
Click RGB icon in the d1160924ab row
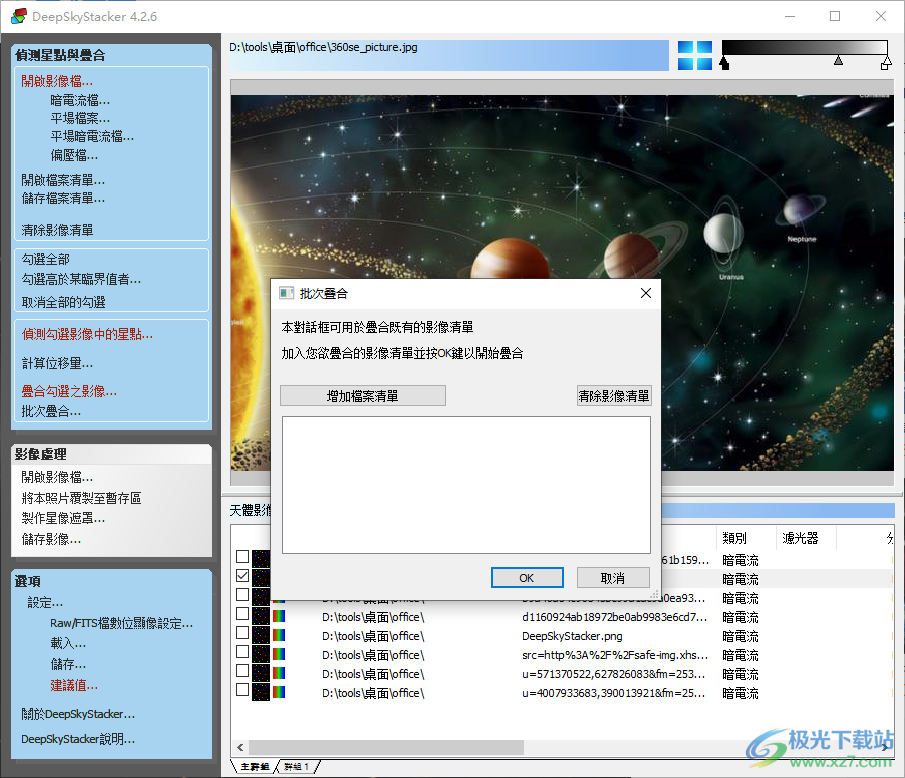pos(279,616)
